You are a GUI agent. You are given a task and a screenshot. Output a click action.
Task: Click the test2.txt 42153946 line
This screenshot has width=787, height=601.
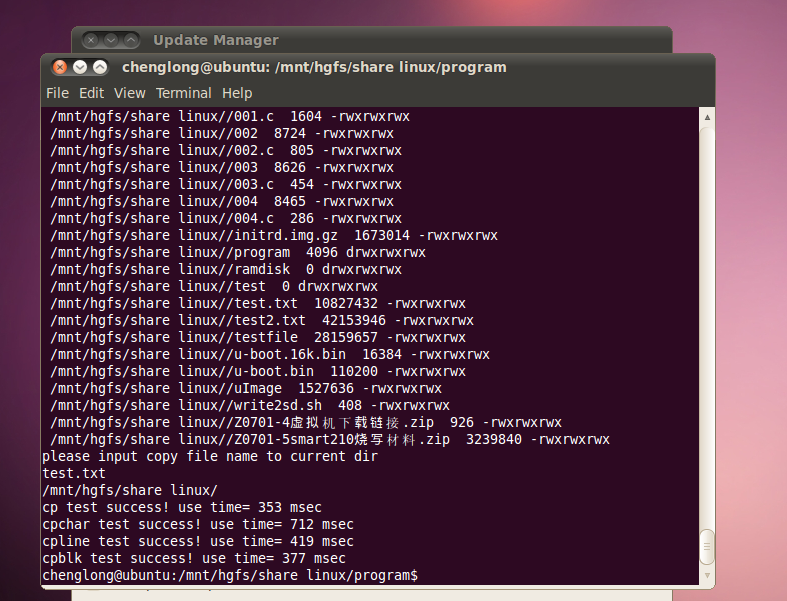262,320
